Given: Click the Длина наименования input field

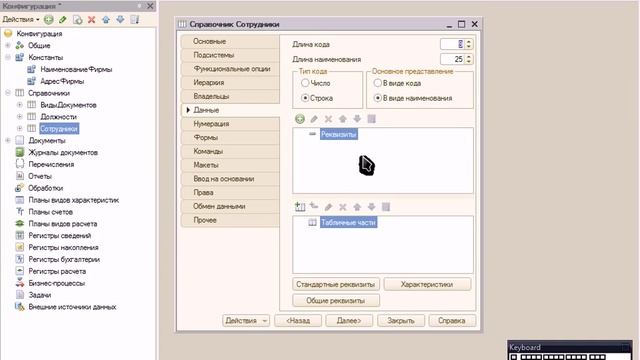Looking at the screenshot, I should point(452,59).
